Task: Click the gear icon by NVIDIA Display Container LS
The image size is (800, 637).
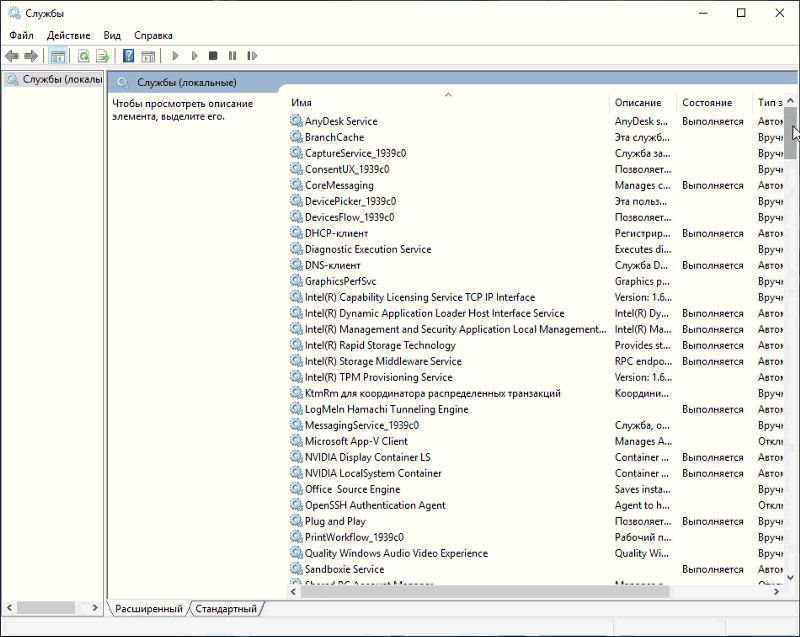Action: click(x=296, y=456)
